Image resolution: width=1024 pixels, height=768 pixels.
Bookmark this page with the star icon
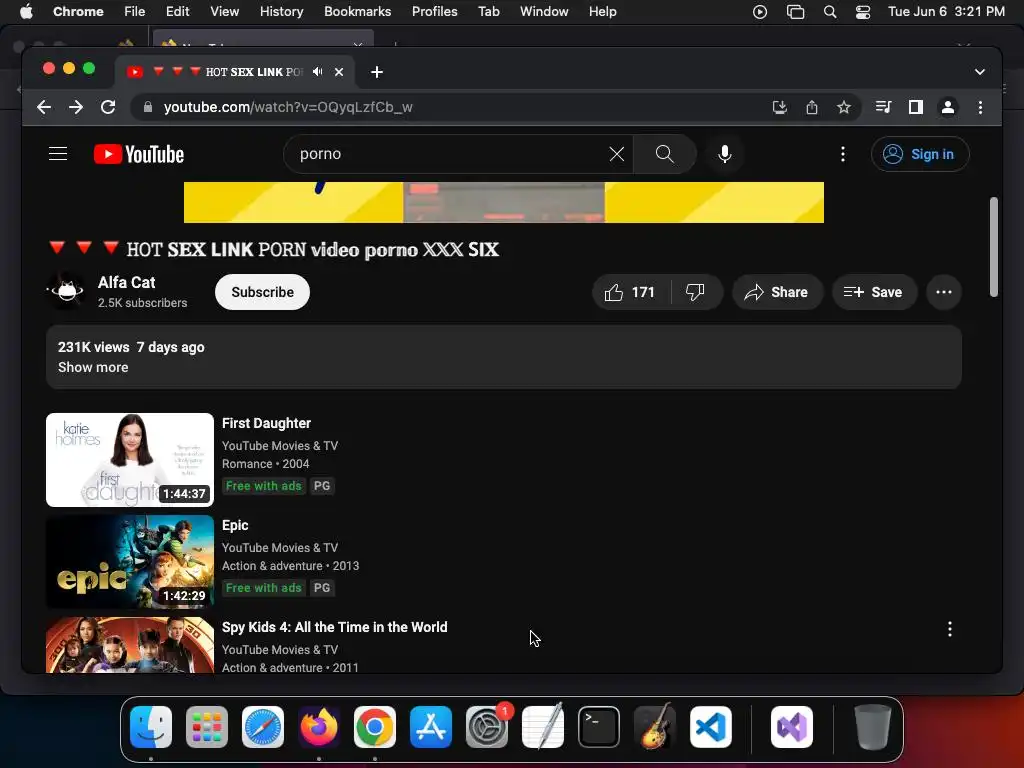tap(844, 107)
